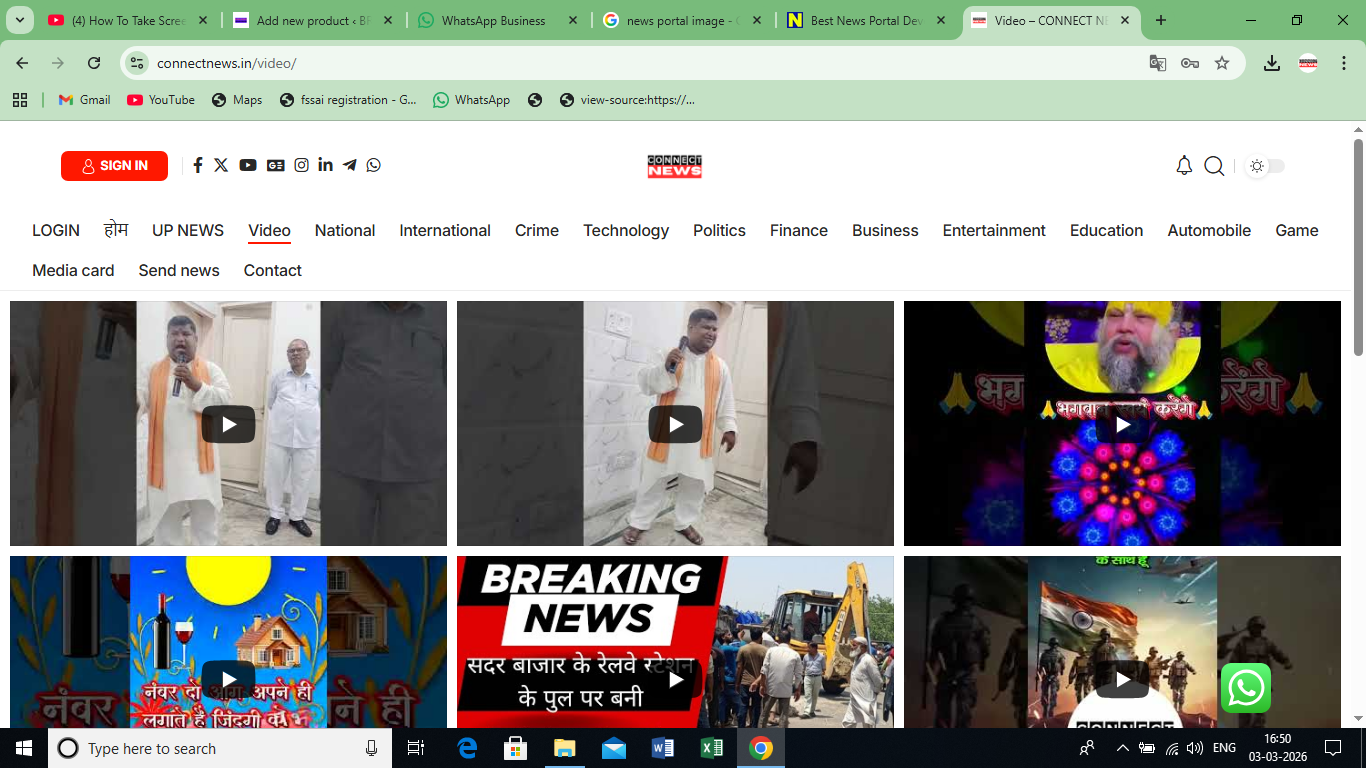Open the floating WhatsApp chat bubble

tap(1246, 688)
